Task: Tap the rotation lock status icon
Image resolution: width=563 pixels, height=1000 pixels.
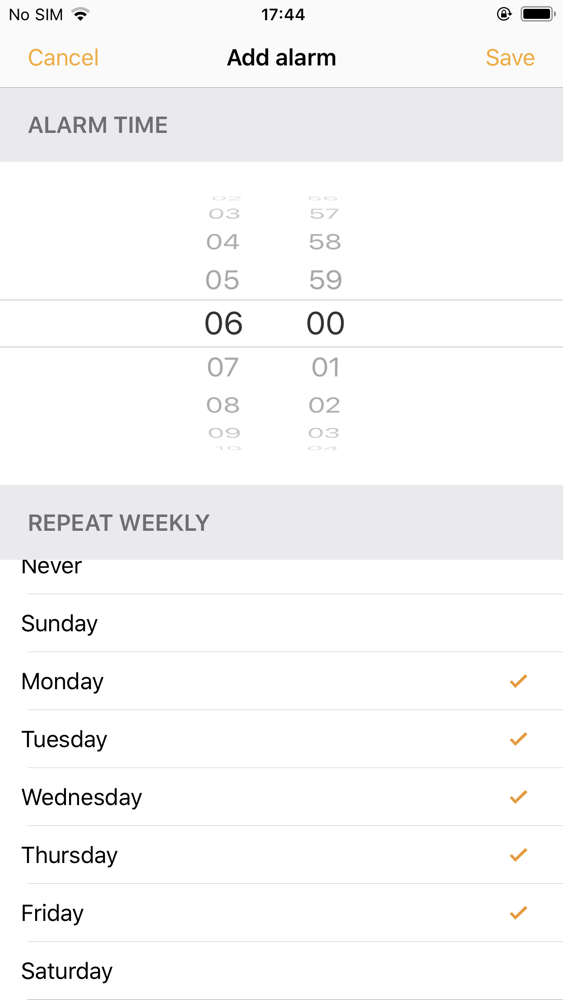Action: (504, 14)
